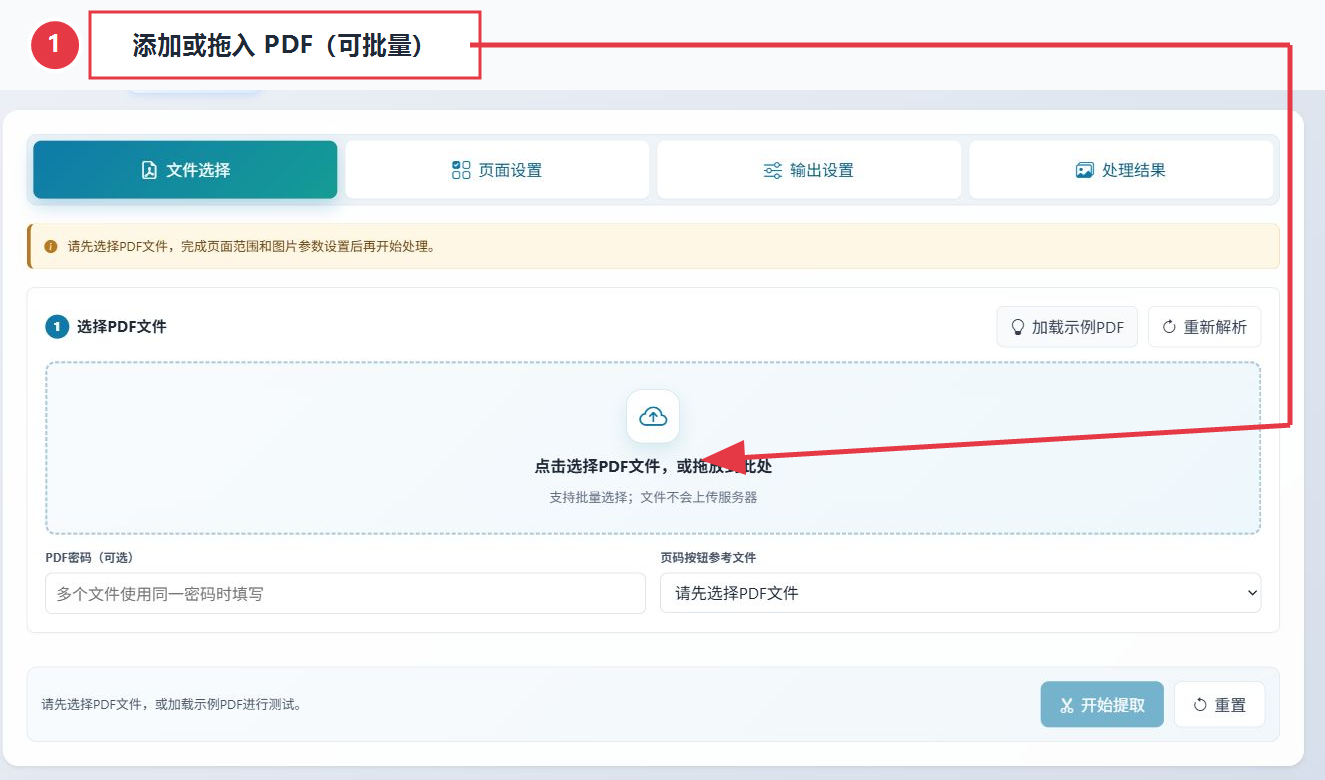Image resolution: width=1325 pixels, height=780 pixels.
Task: Click the refresh icon on 重新解析
Action: tap(1169, 327)
